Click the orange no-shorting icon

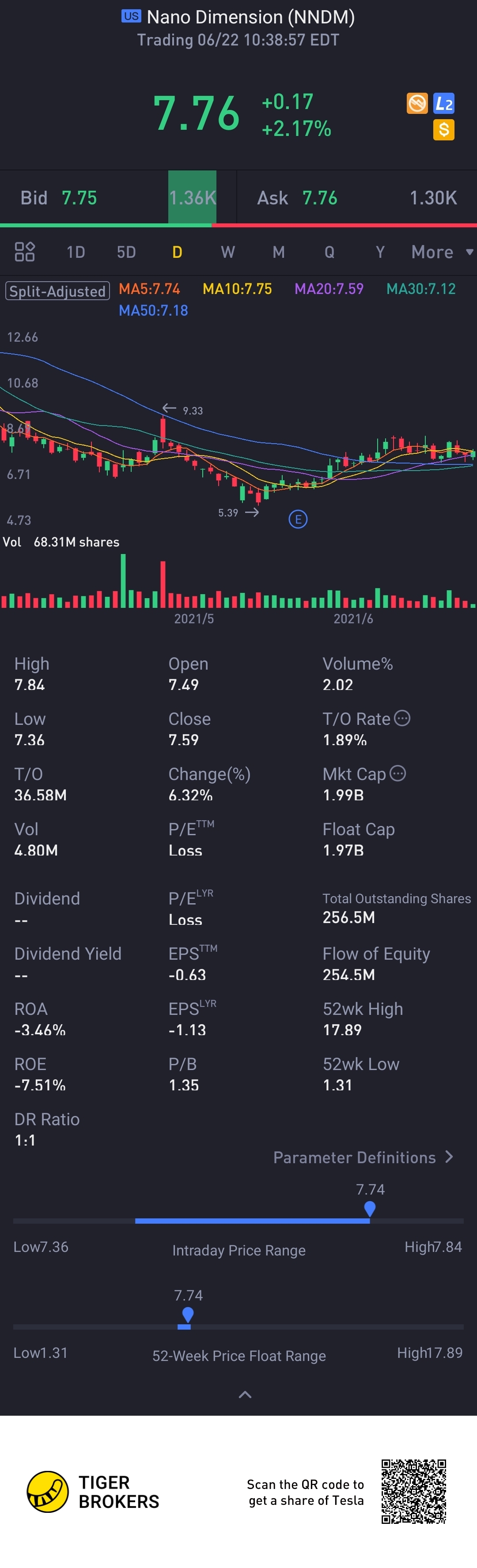[x=417, y=103]
